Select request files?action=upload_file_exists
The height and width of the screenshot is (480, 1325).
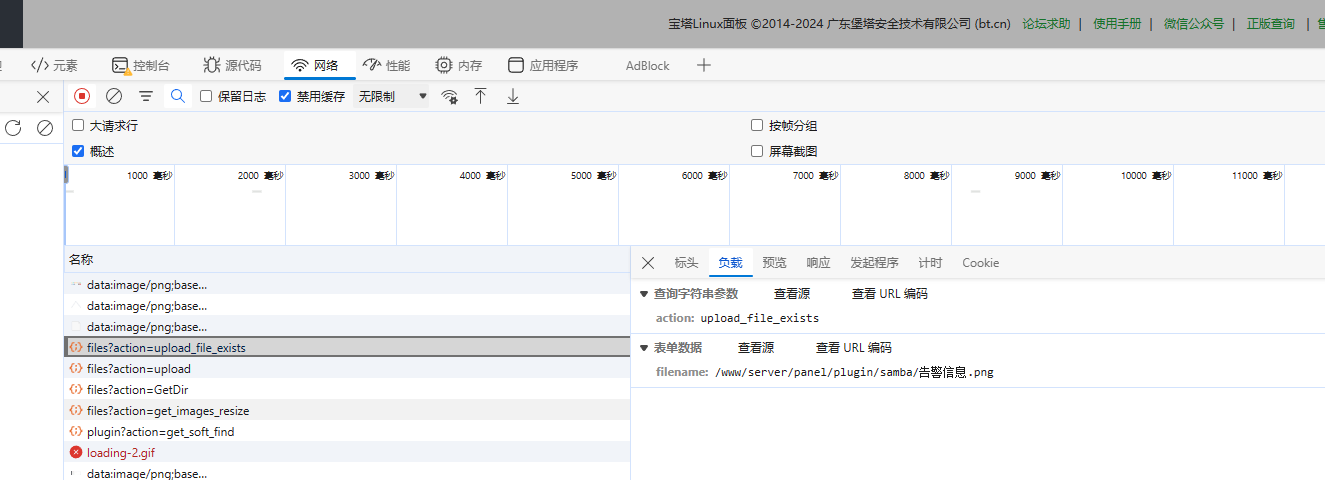click(x=347, y=347)
